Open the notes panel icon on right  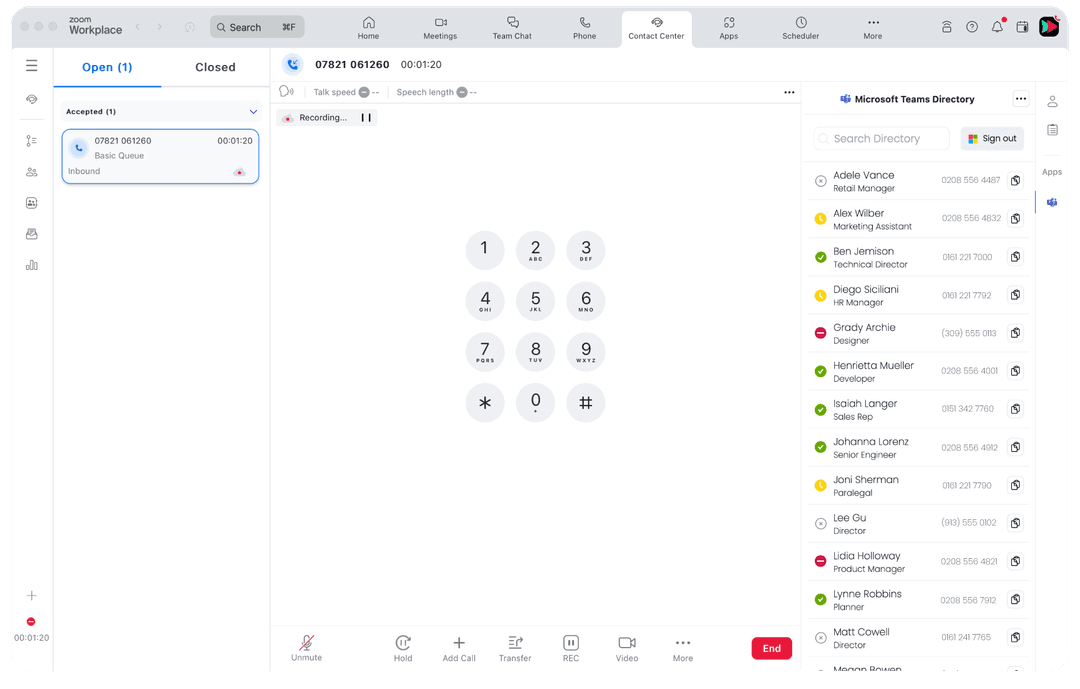(1052, 129)
